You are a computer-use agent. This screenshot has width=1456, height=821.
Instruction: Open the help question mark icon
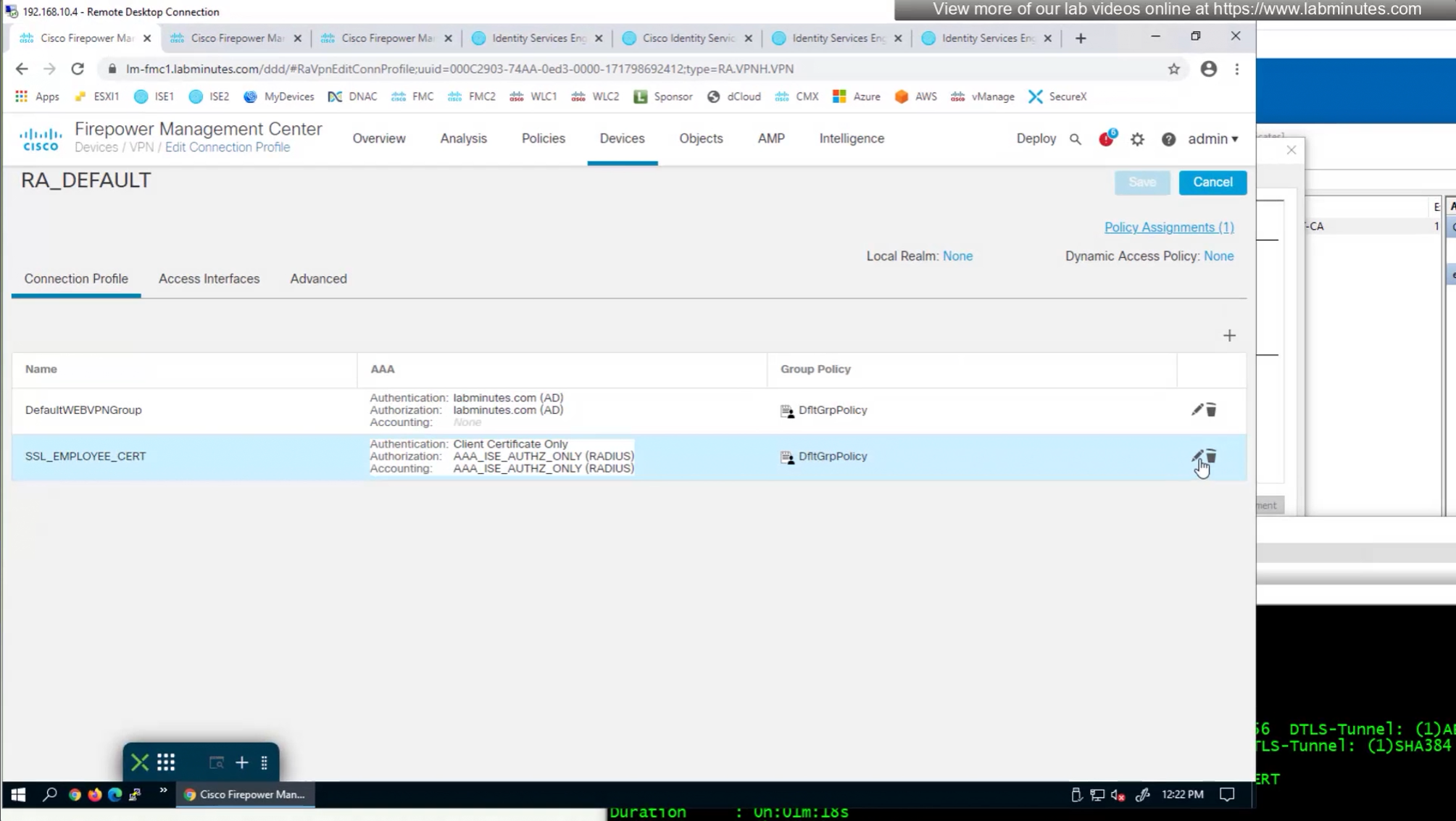click(x=1168, y=139)
